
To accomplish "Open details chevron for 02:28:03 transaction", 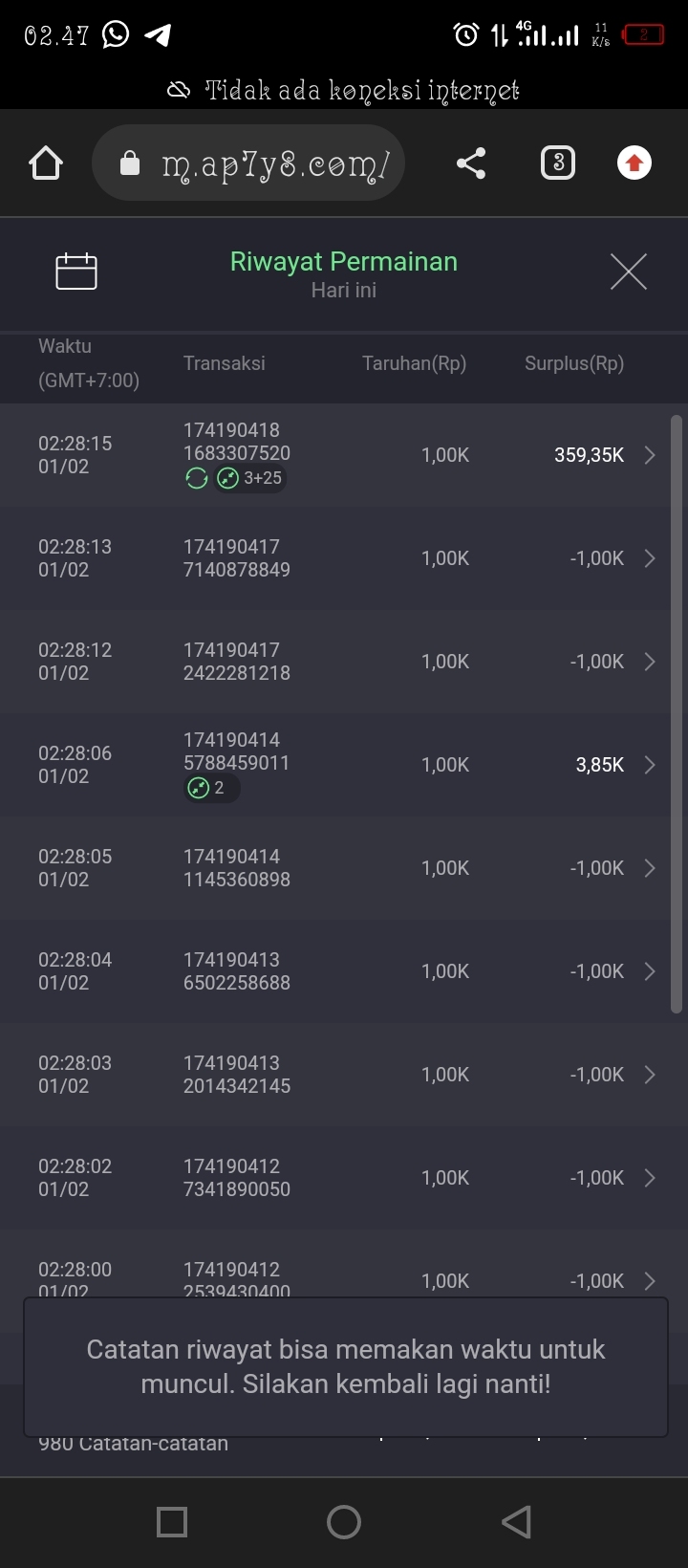I will 650,1075.
